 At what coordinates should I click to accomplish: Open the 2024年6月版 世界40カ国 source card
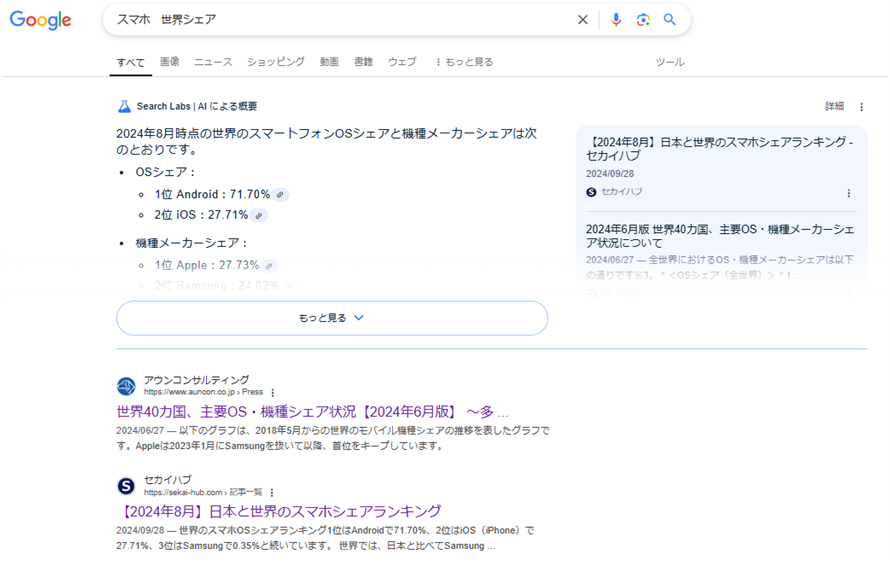[720, 236]
